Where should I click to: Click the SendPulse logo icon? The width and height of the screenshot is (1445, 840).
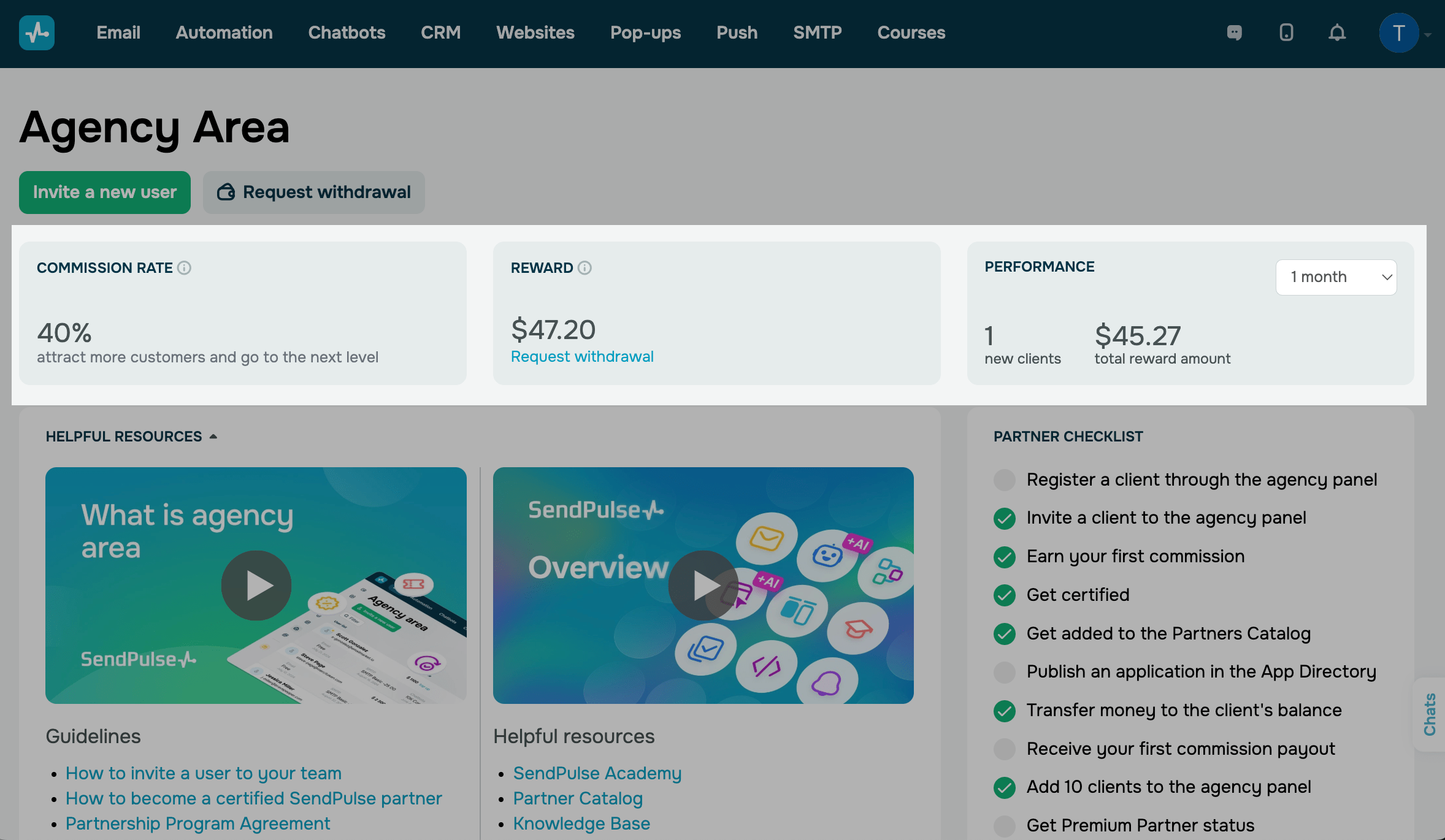[x=37, y=32]
